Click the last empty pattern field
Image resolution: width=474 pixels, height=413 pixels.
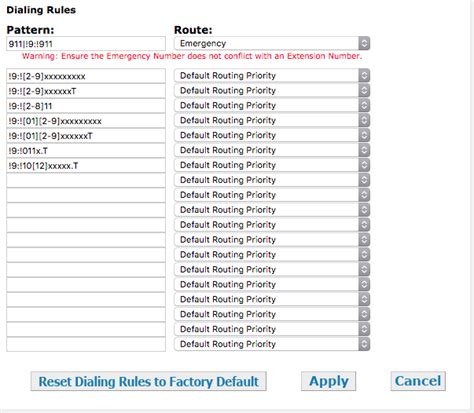(x=86, y=344)
